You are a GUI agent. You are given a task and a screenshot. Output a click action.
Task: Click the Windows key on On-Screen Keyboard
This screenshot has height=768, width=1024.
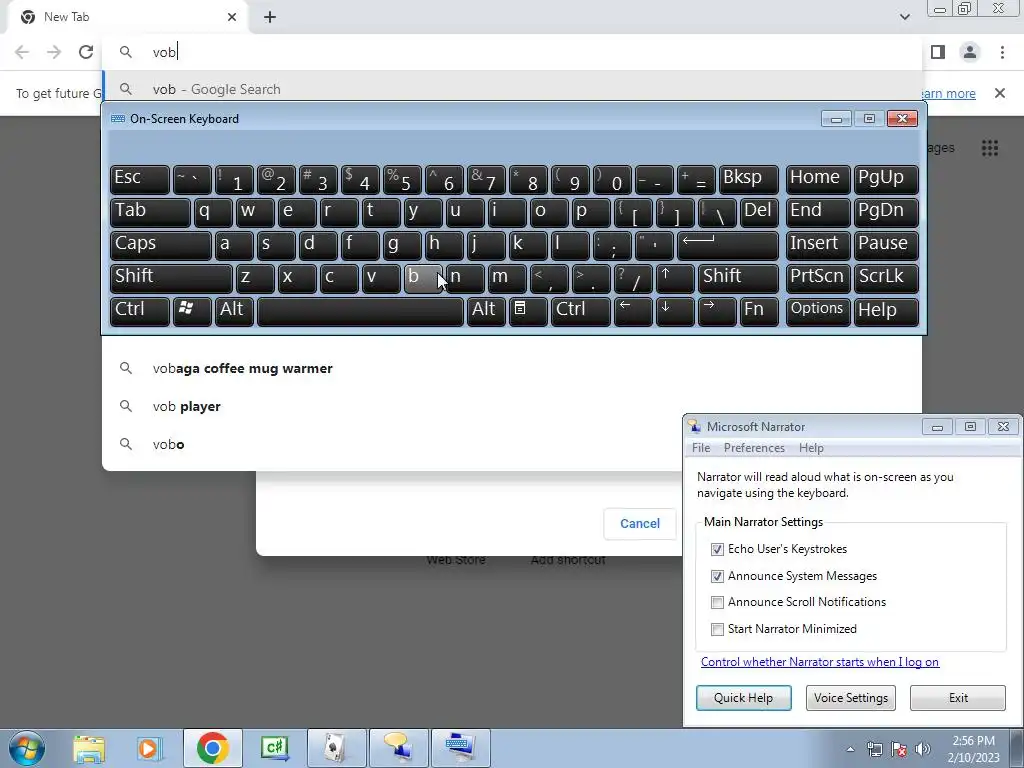click(x=191, y=310)
